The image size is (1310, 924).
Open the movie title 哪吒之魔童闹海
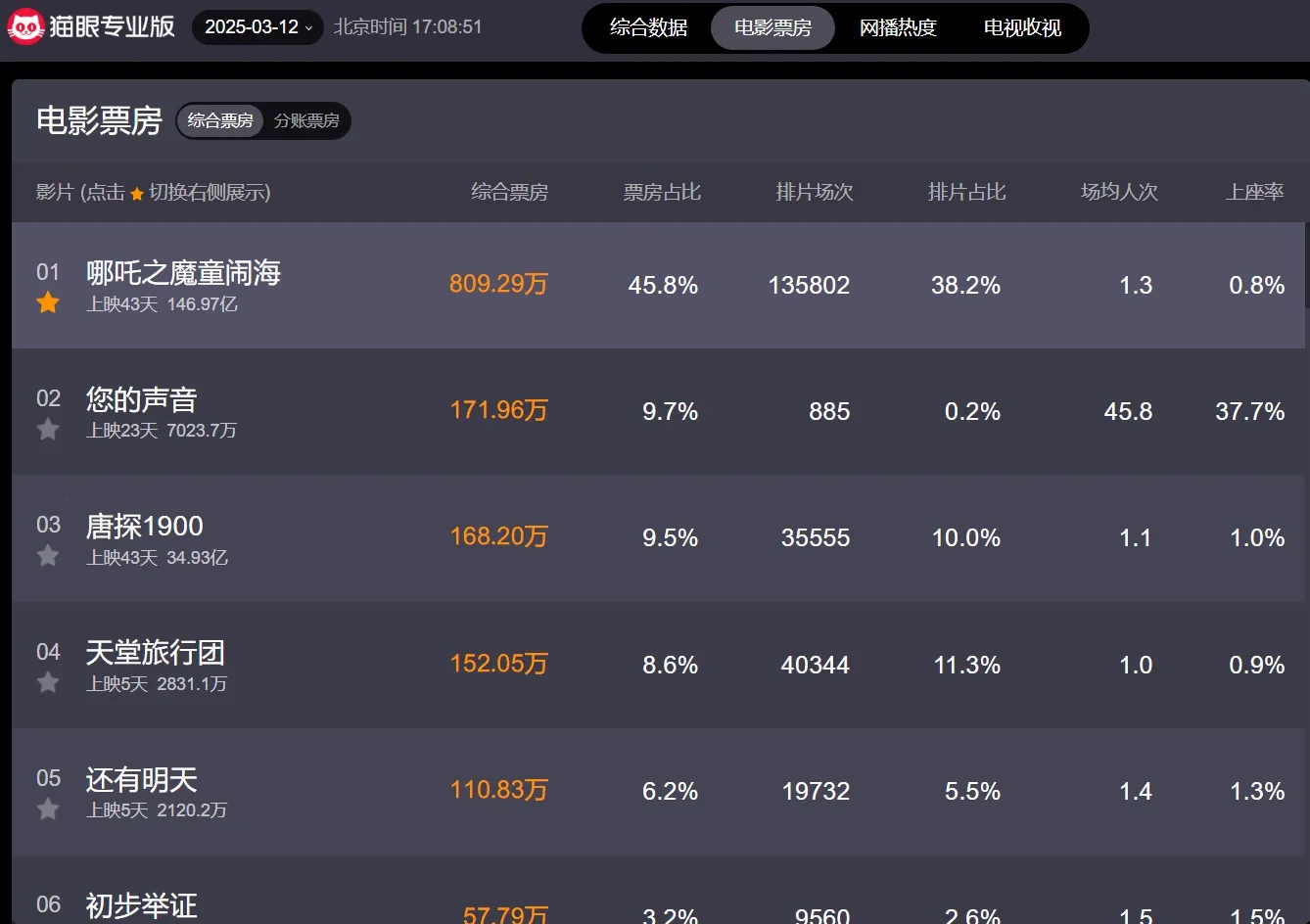[183, 272]
